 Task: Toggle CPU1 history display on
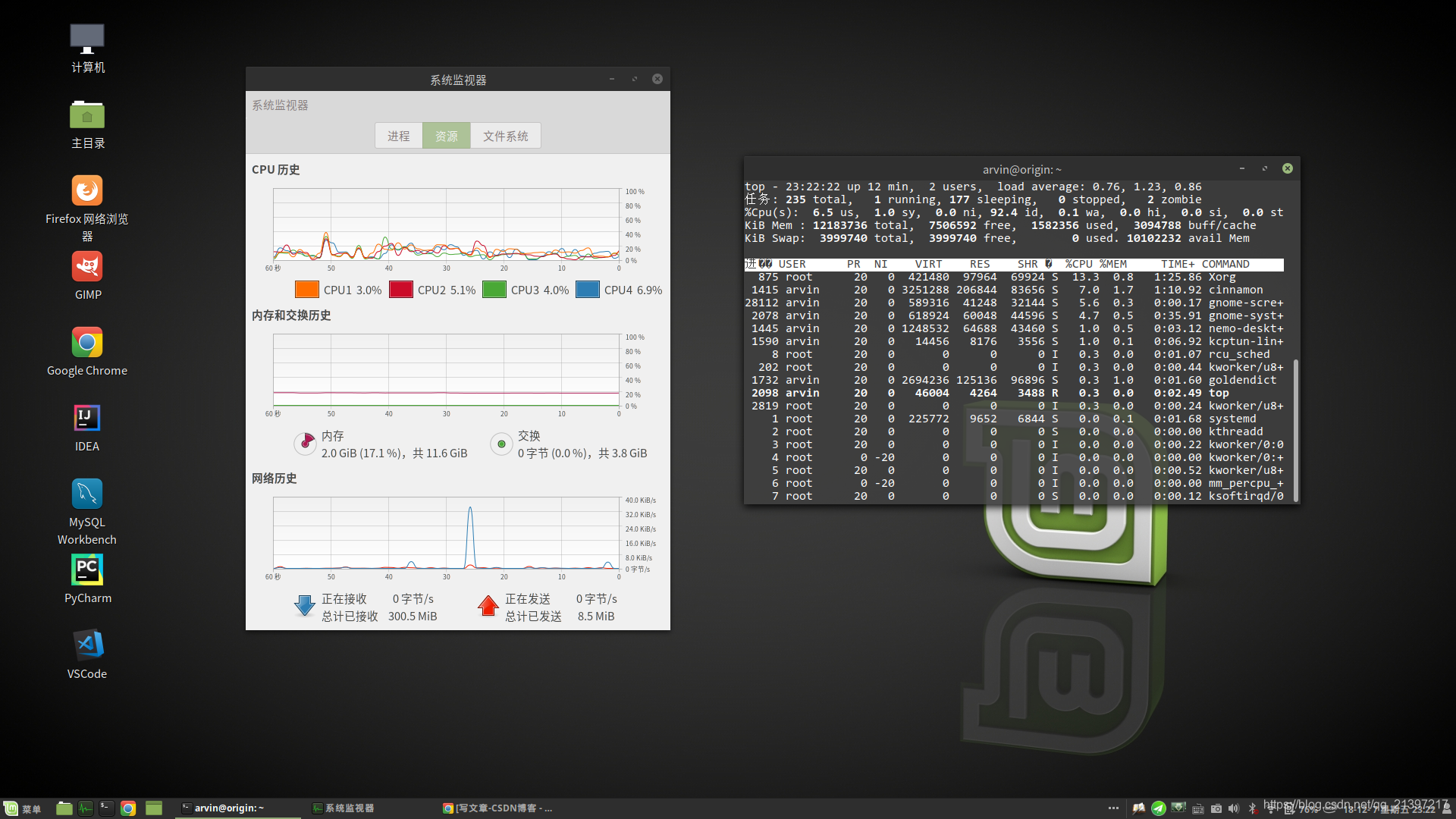(303, 289)
